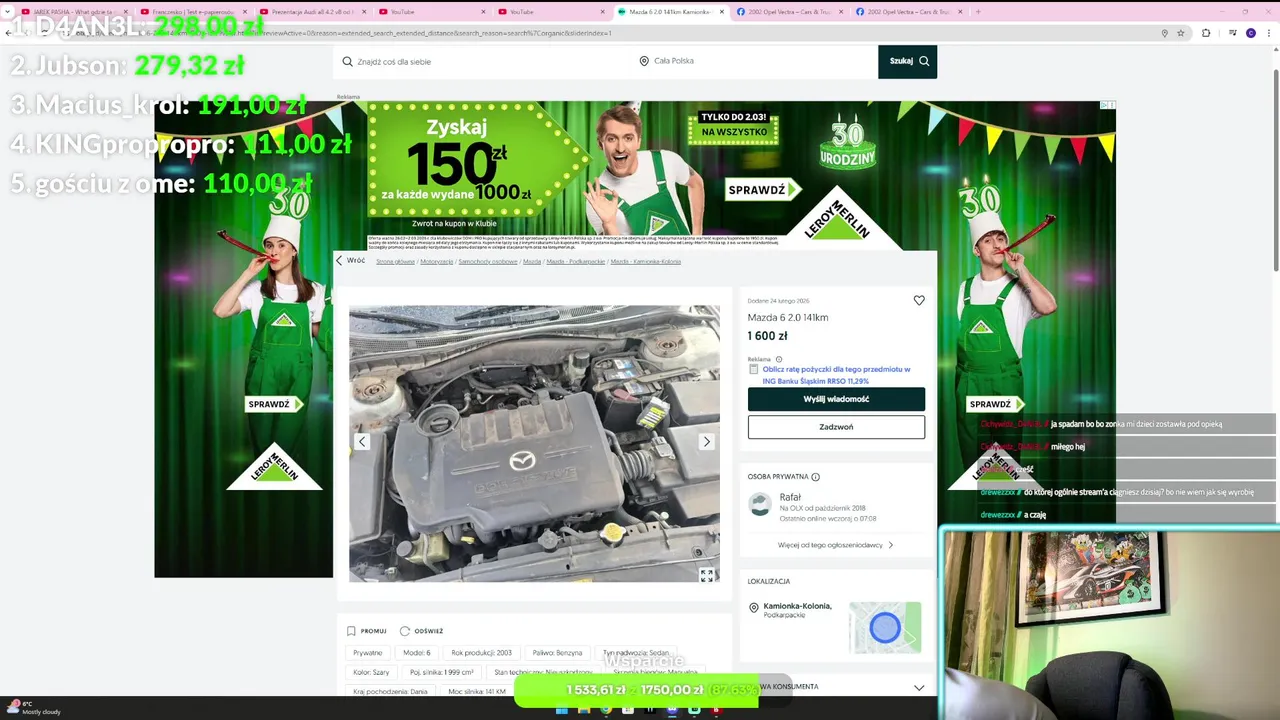Switch to the JABEK PASHA browser tab
The width and height of the screenshot is (1280, 720).
click(x=75, y=12)
